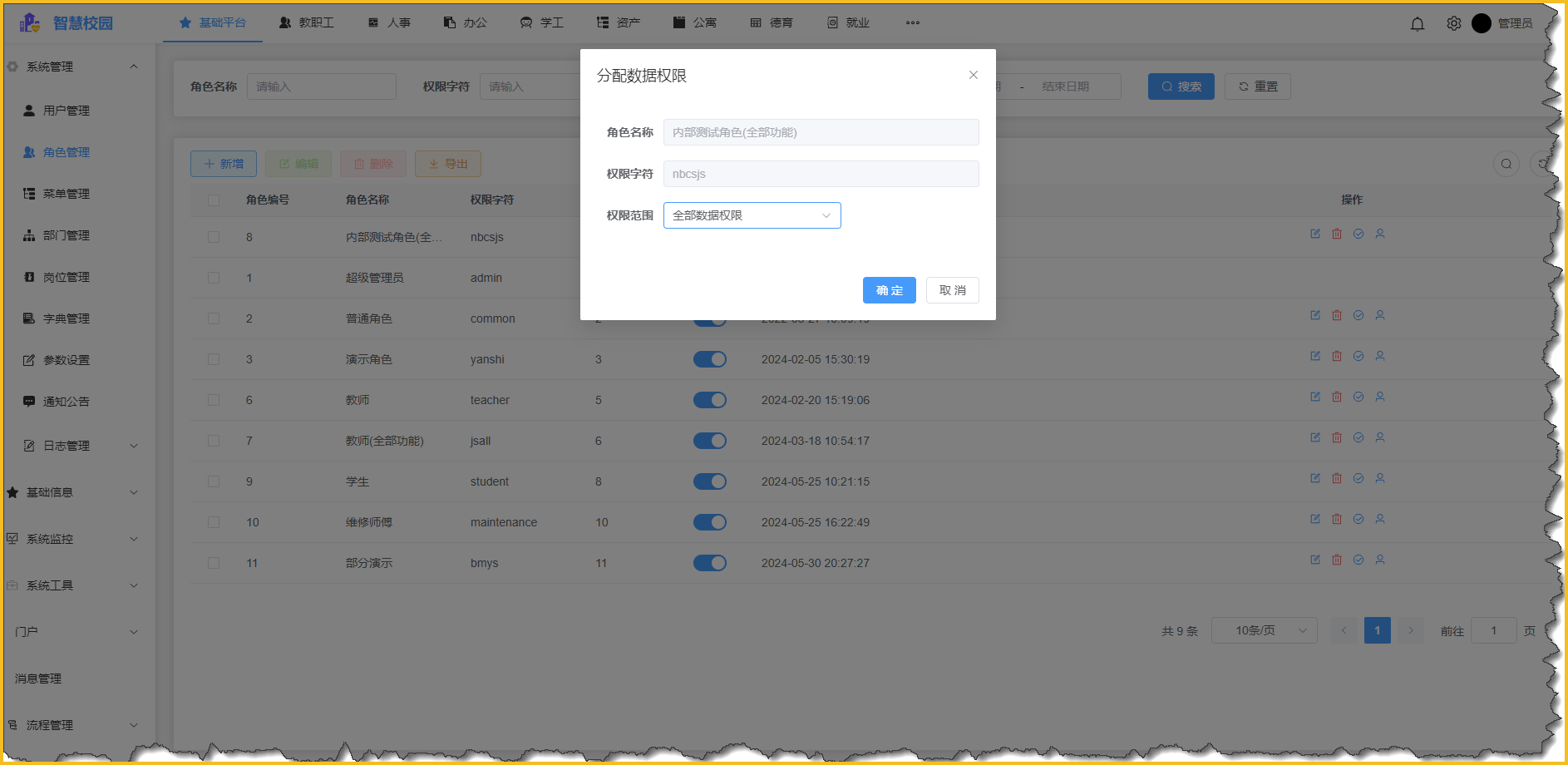Toggle status switch for role teacher

tap(710, 400)
